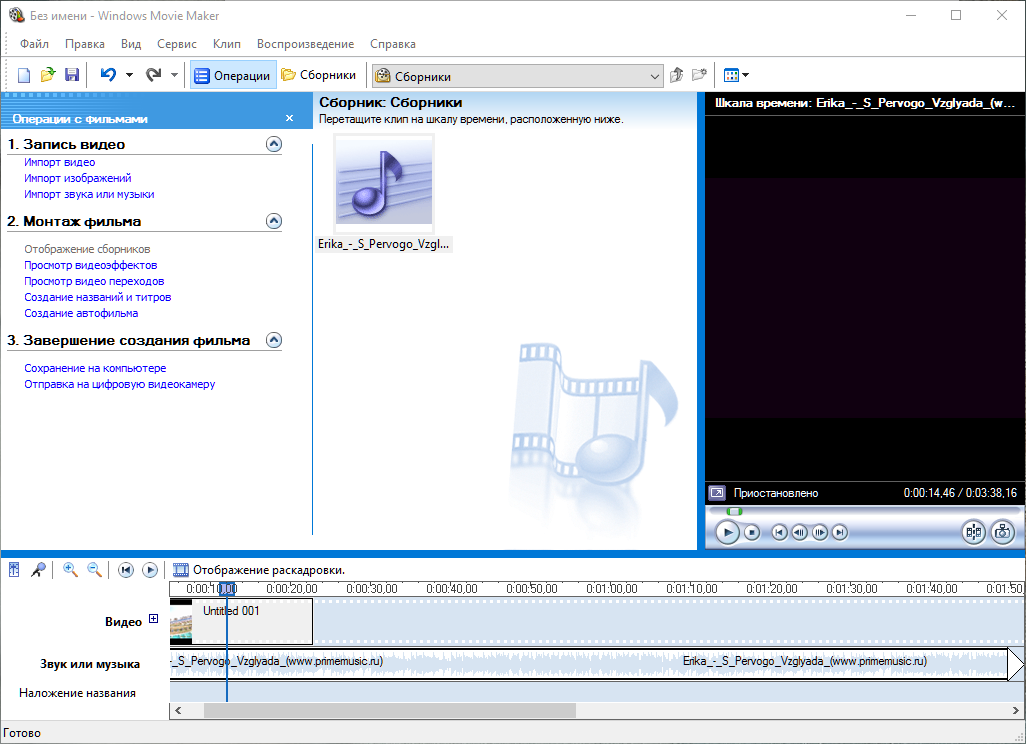Play the timeline in preview monitor
The width and height of the screenshot is (1026, 744).
pos(727,533)
